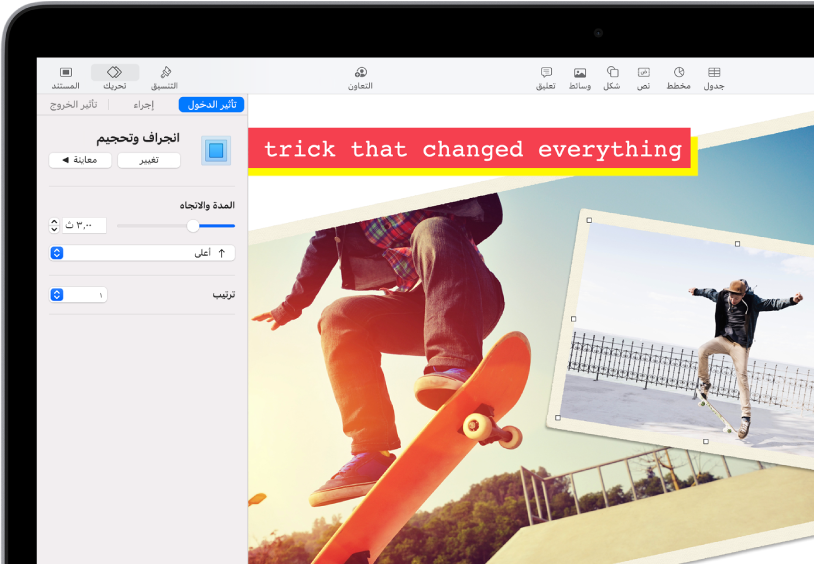Open the Shape (شكل) toolbar icon
Screen dimensions: 814x564
(612, 78)
